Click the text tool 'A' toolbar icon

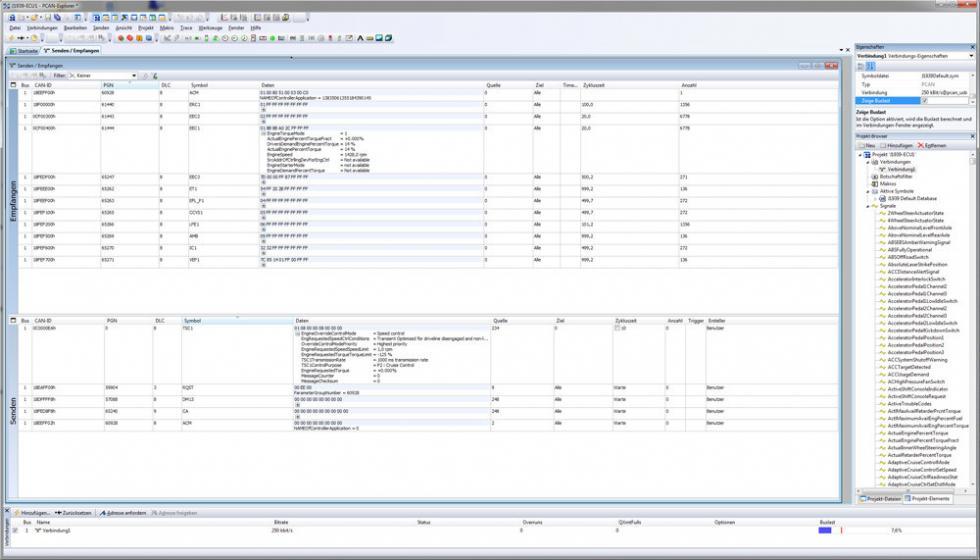(x=360, y=39)
